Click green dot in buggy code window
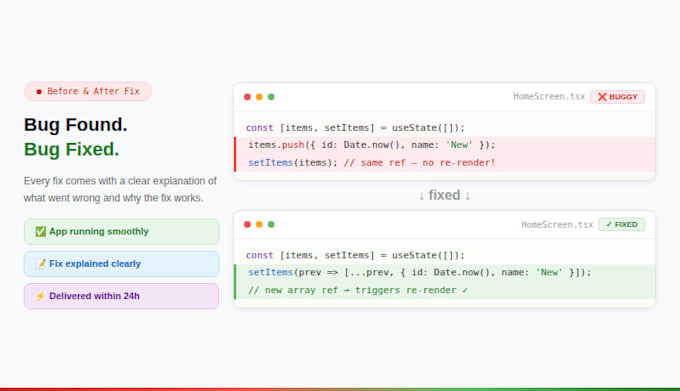Viewport: 680px width, 391px height. (x=271, y=97)
